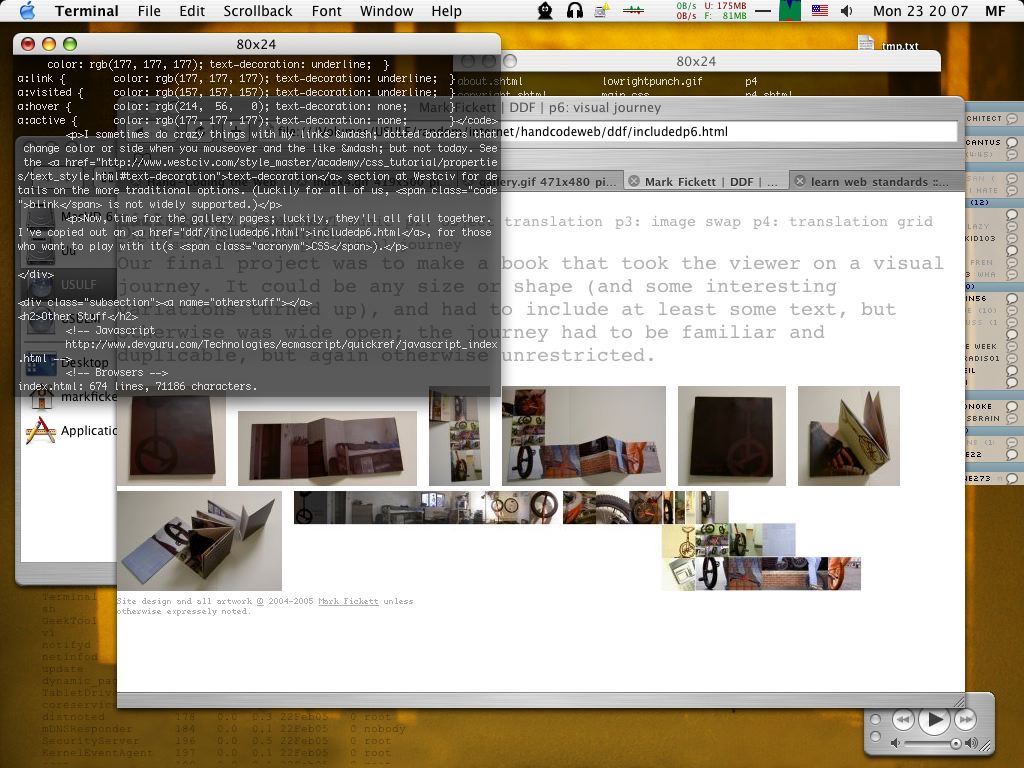Open the Window menu
Image resolution: width=1024 pixels, height=768 pixels.
[x=387, y=11]
